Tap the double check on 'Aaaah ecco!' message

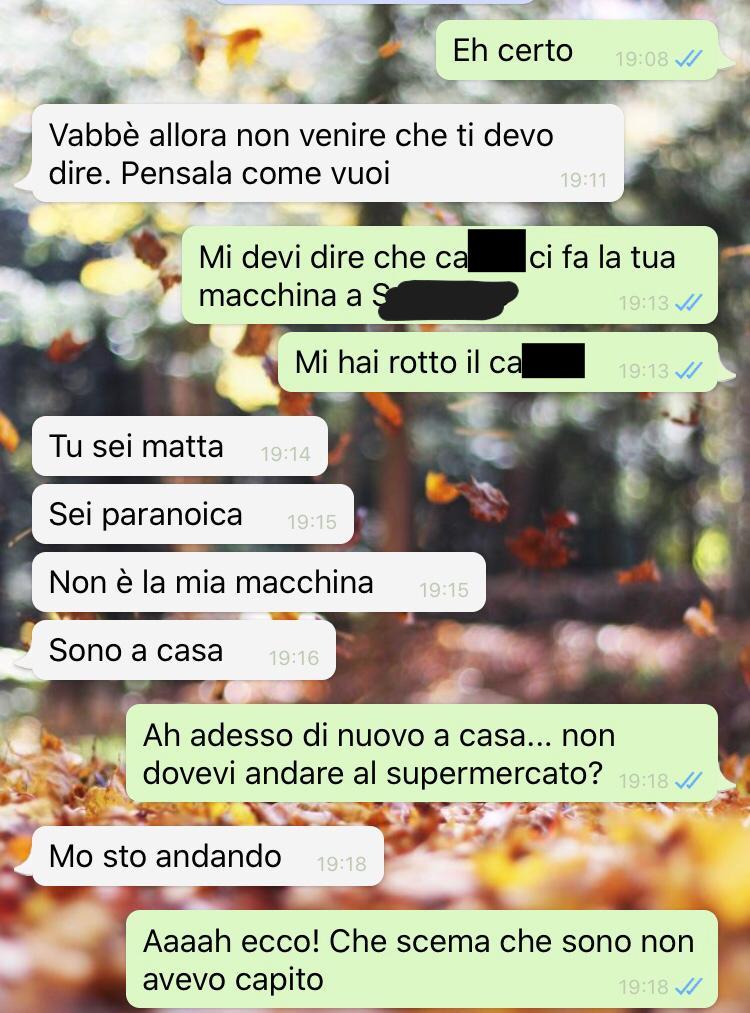click(688, 987)
